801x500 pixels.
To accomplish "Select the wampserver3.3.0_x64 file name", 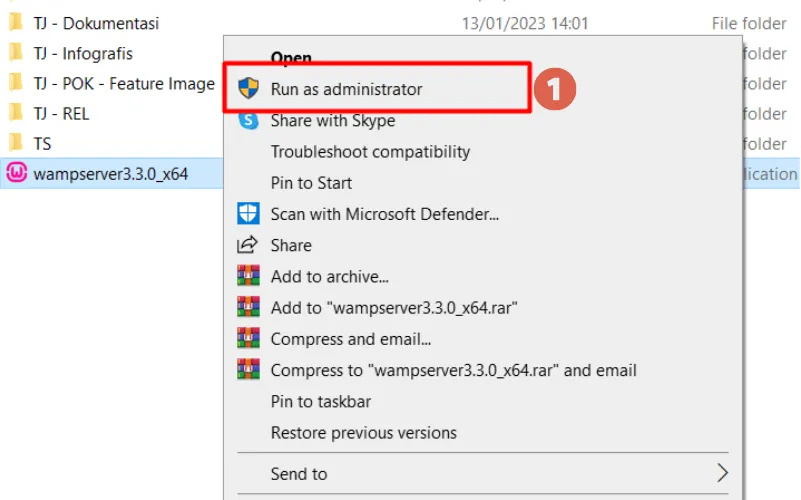I will pos(111,174).
